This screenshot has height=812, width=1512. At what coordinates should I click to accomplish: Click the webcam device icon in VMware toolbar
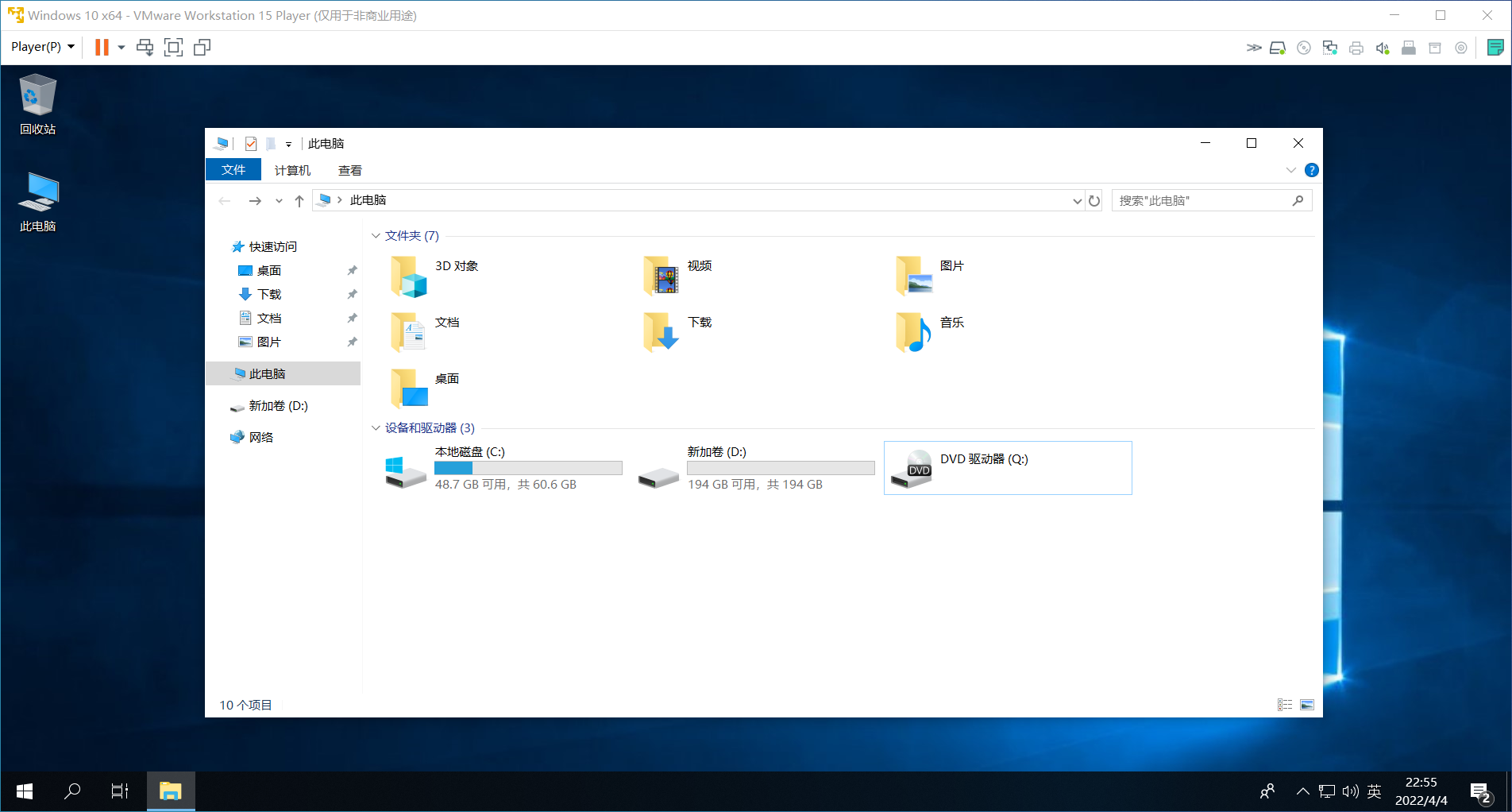click(x=1461, y=48)
